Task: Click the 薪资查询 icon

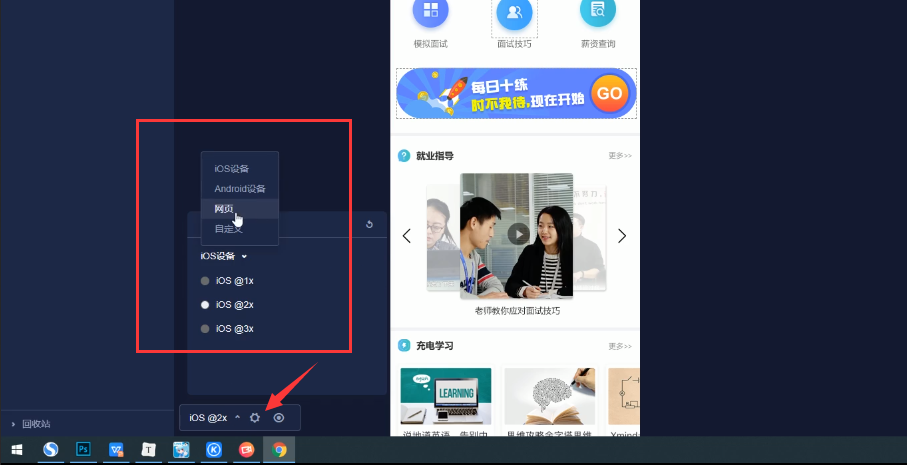Action: [598, 12]
